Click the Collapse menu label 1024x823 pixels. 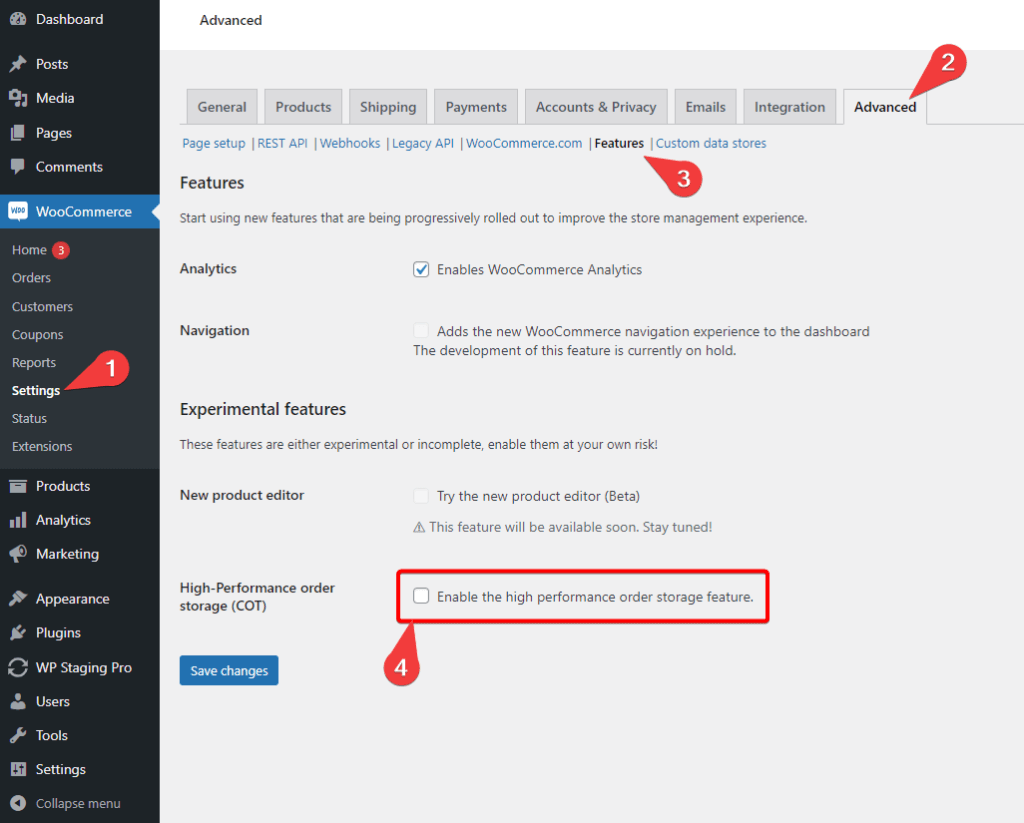point(78,803)
